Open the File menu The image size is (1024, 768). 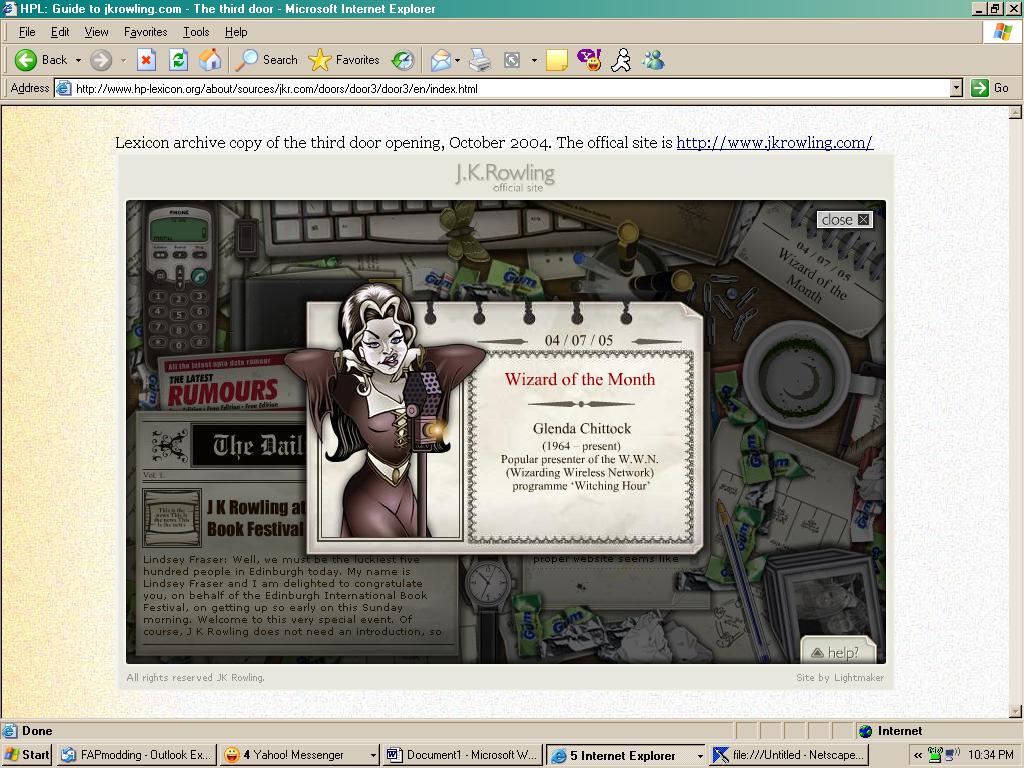coord(27,32)
